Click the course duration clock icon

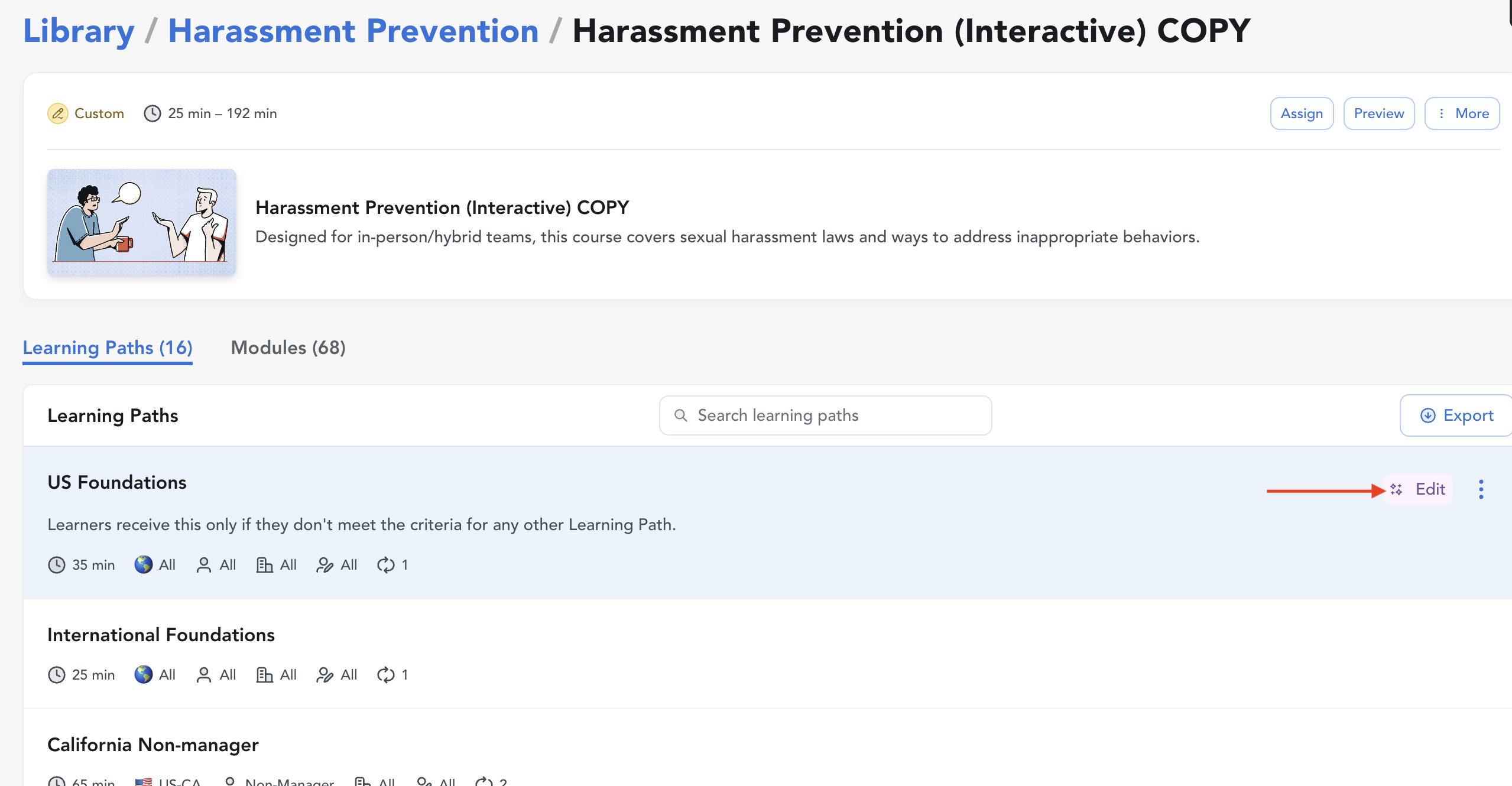click(x=152, y=113)
